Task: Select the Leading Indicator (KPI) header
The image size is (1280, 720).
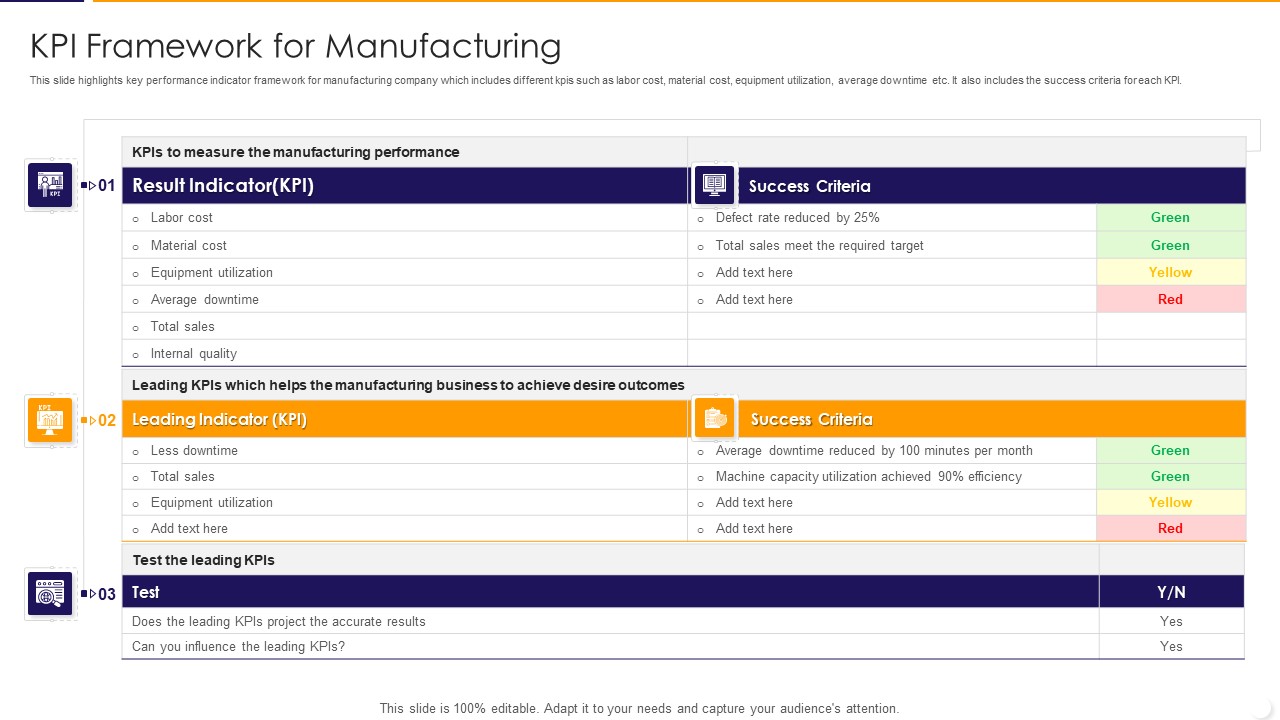Action: 405,420
